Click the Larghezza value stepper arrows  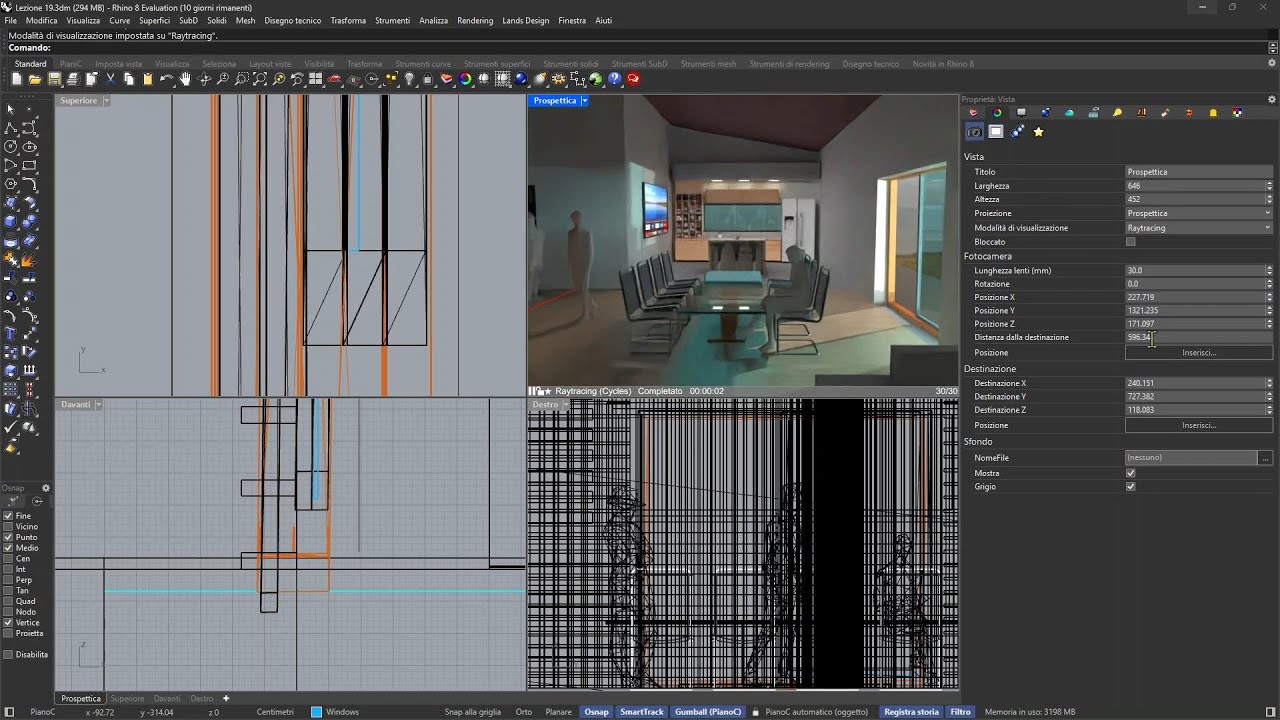click(x=1269, y=186)
